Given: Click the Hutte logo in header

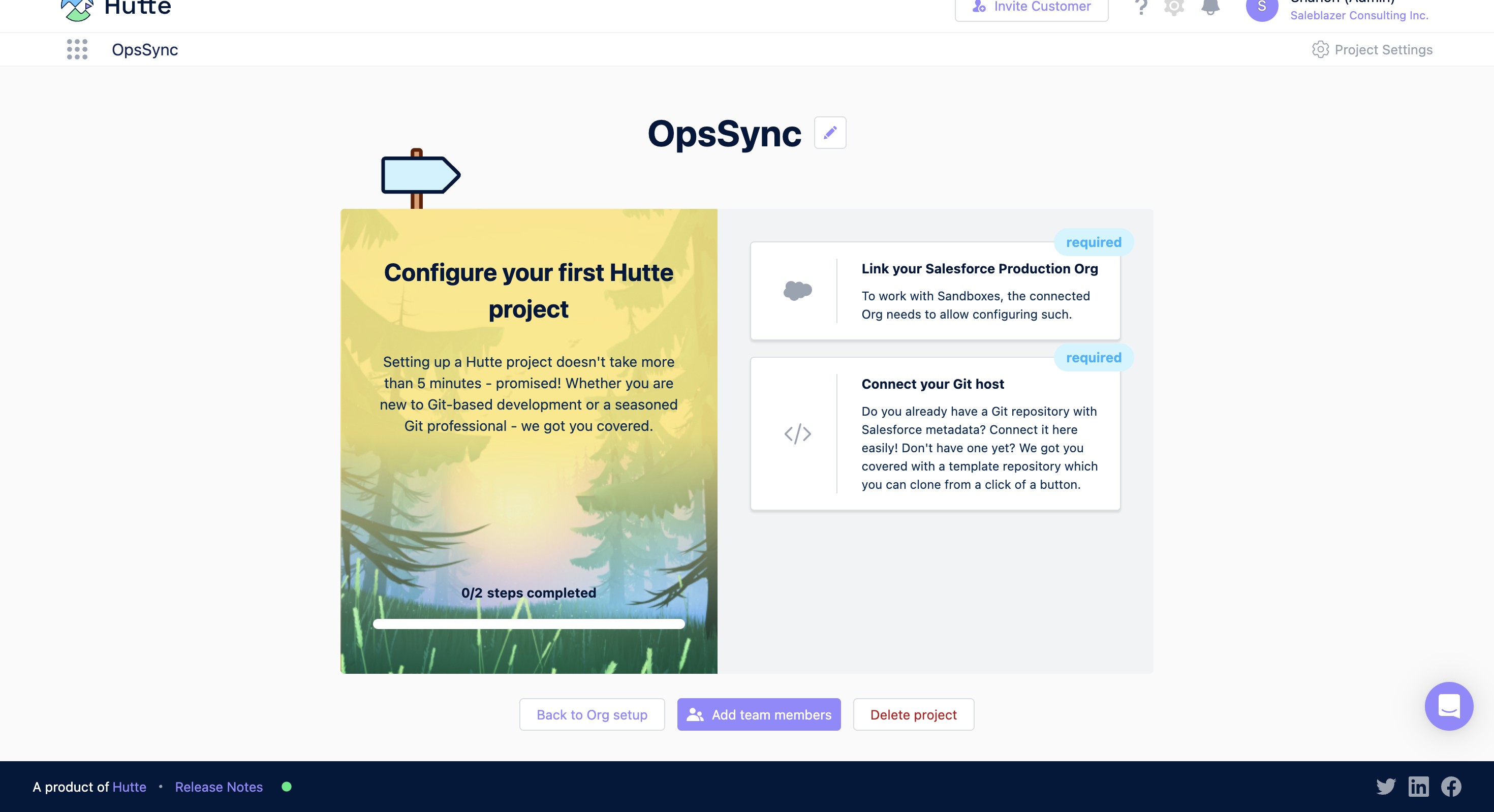Looking at the screenshot, I should pyautogui.click(x=116, y=8).
